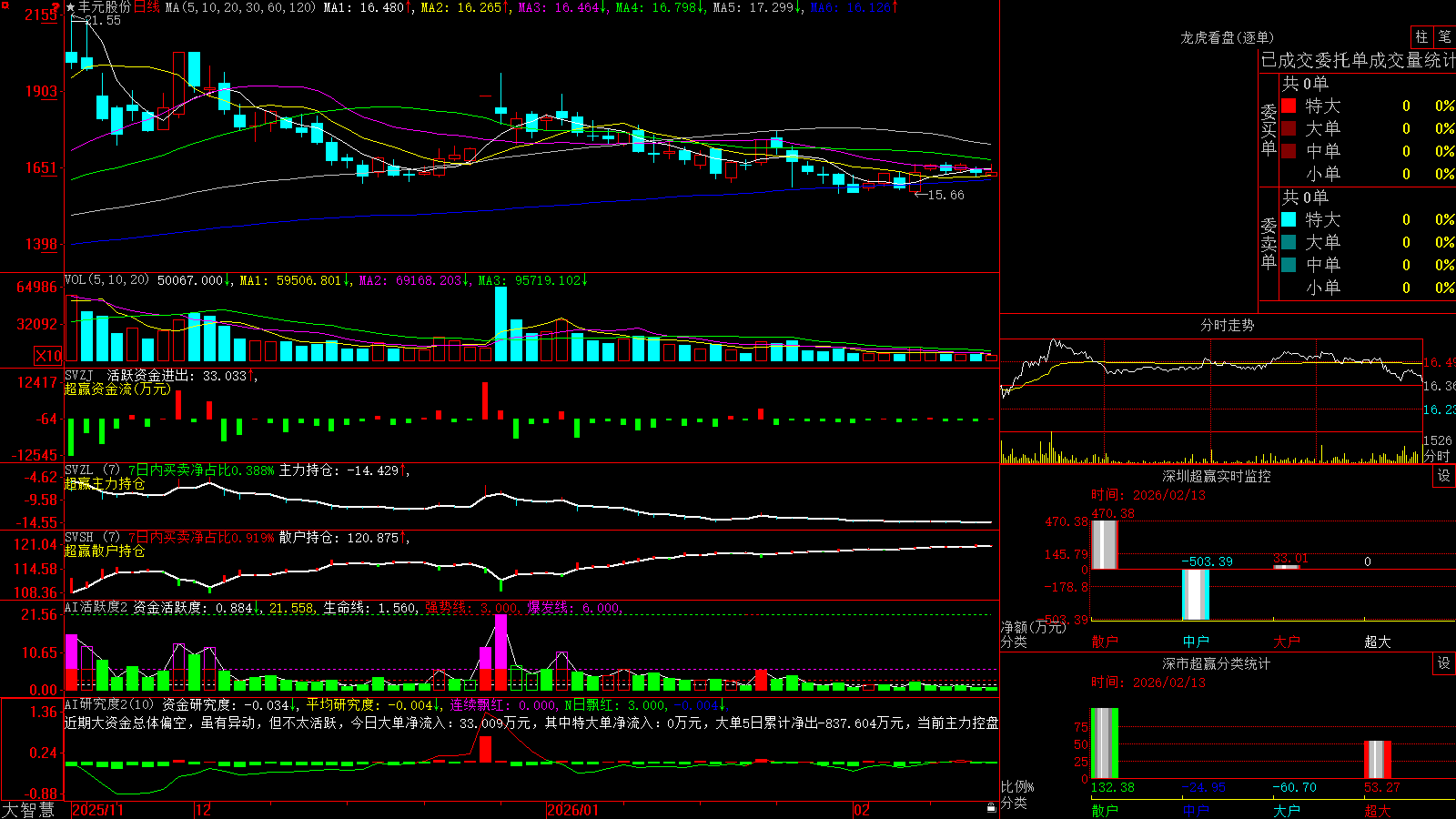Click the cyan 特大 swatch under 委卖单
The image size is (1456, 819).
point(1289,219)
